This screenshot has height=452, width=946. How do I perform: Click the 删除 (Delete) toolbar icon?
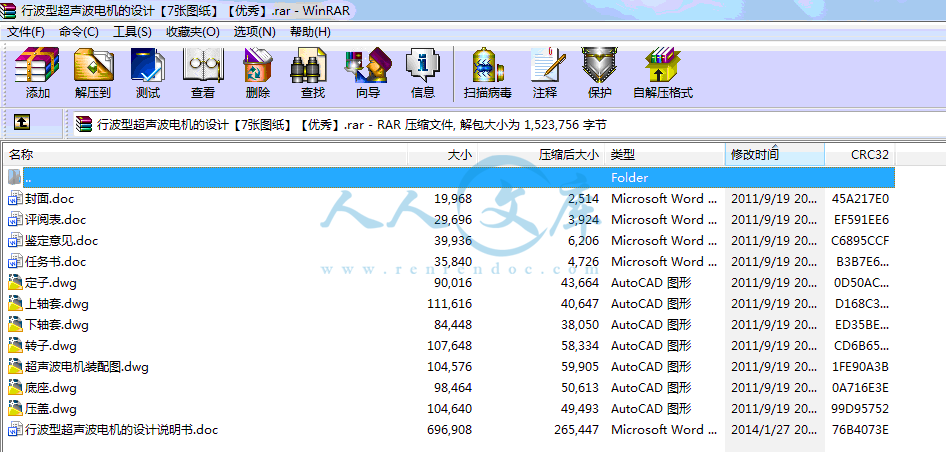(x=258, y=65)
